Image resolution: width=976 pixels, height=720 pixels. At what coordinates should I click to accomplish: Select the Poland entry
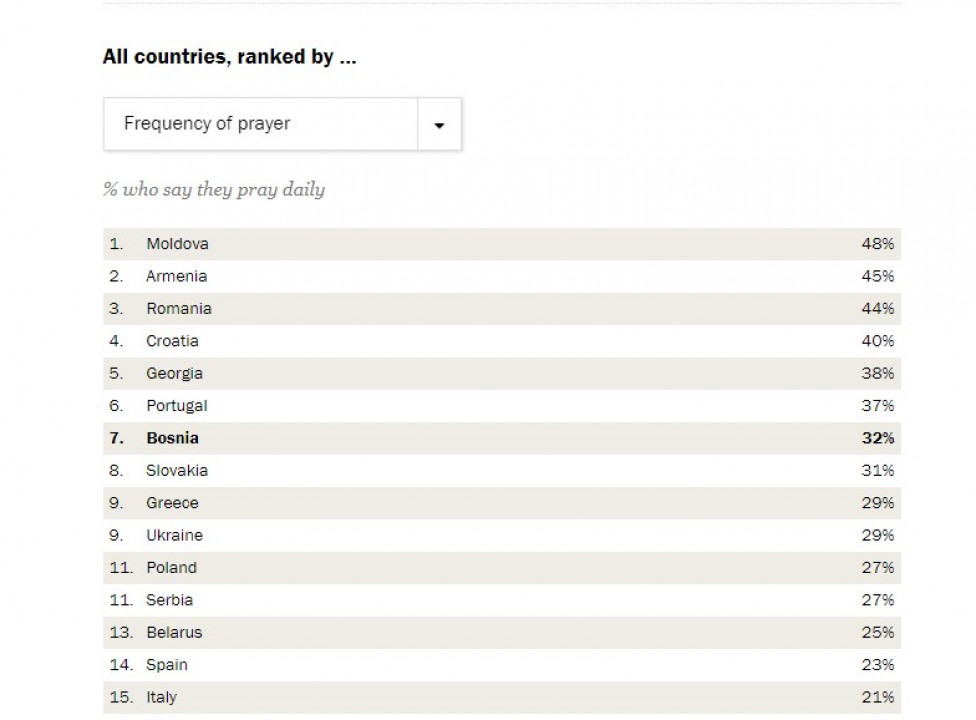pos(171,567)
